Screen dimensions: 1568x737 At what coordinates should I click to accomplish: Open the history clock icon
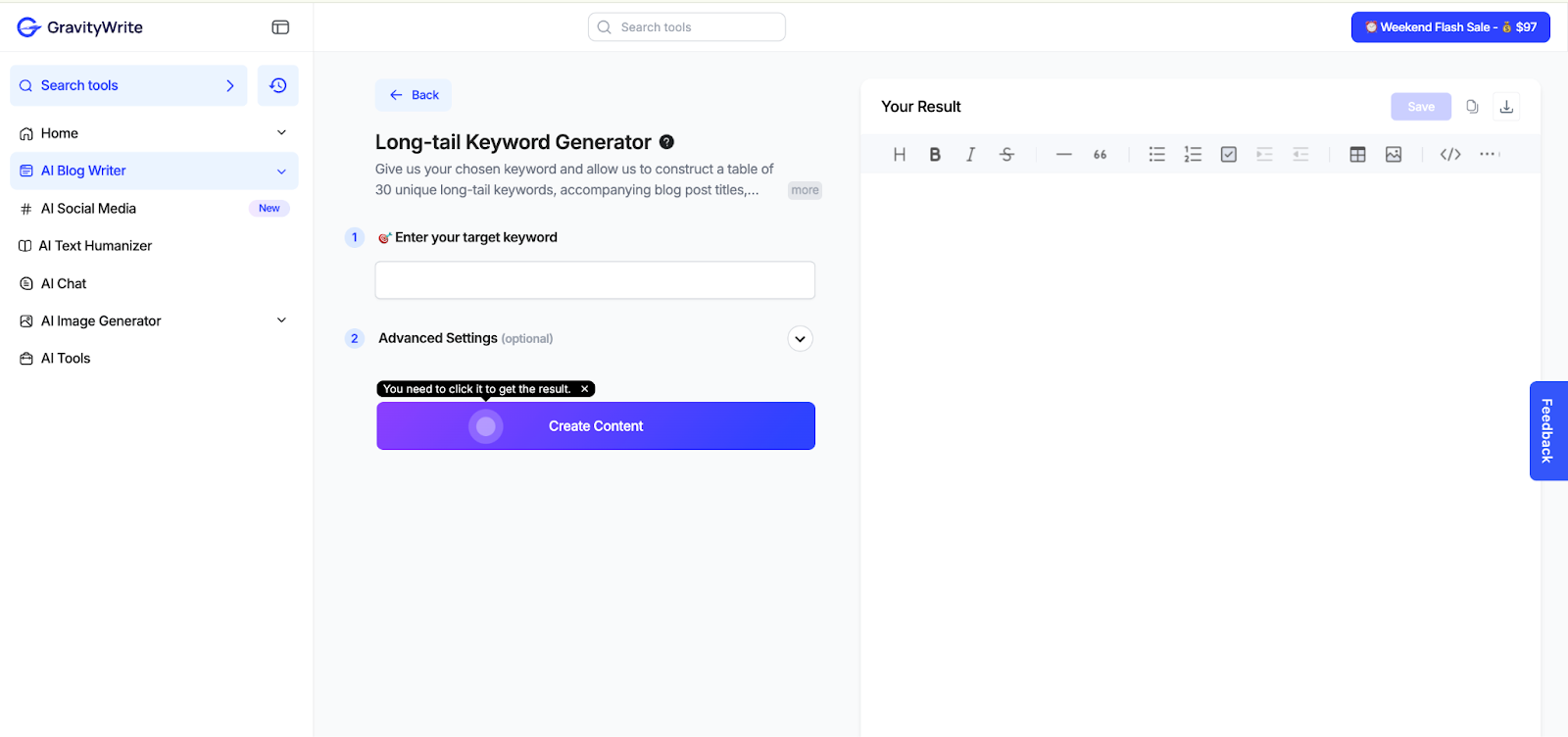click(278, 85)
